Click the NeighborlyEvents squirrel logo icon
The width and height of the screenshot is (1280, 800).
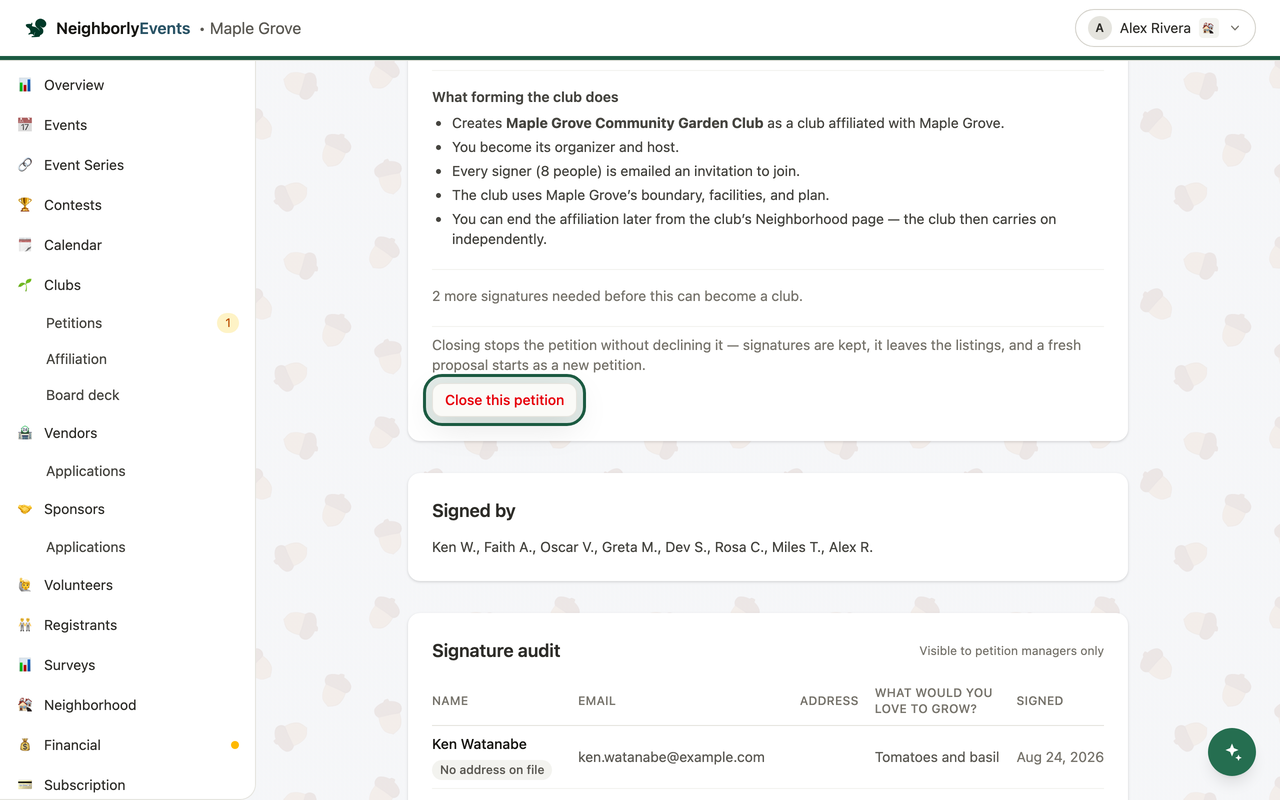(36, 28)
